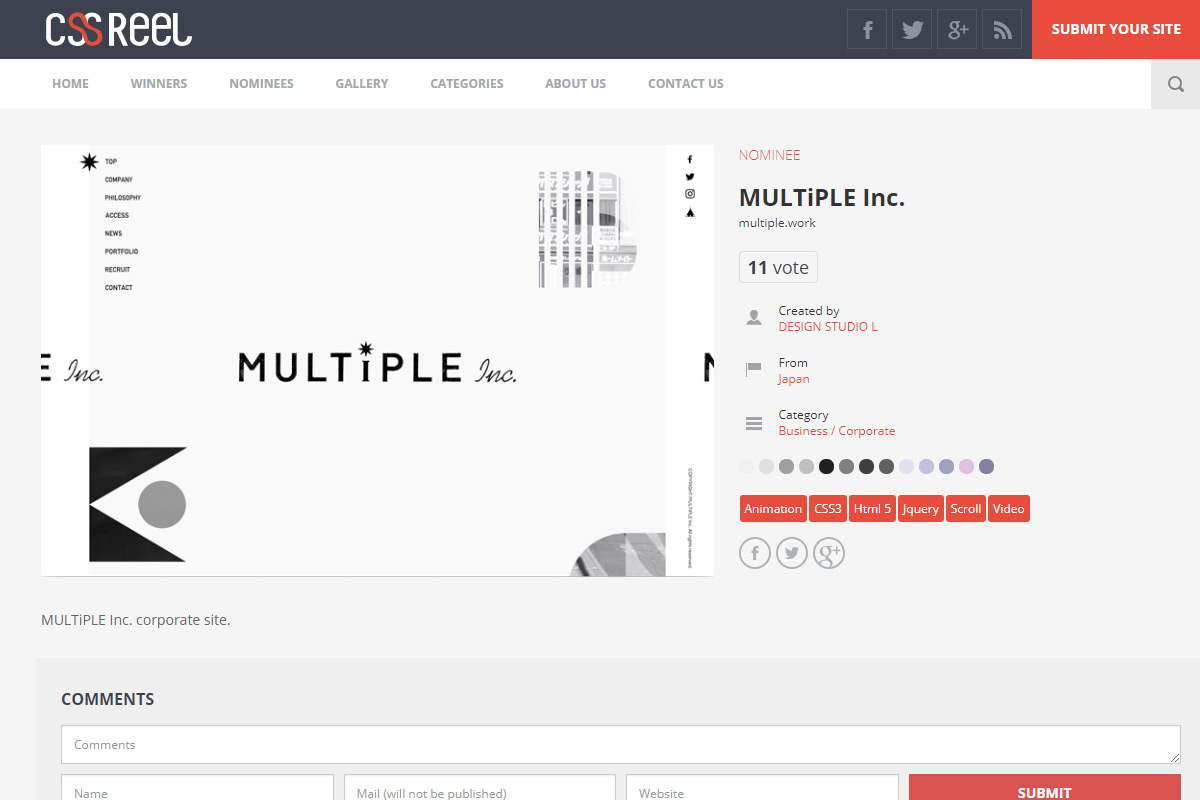Open the search magnifier icon
This screenshot has height=800, width=1200.
click(x=1176, y=84)
